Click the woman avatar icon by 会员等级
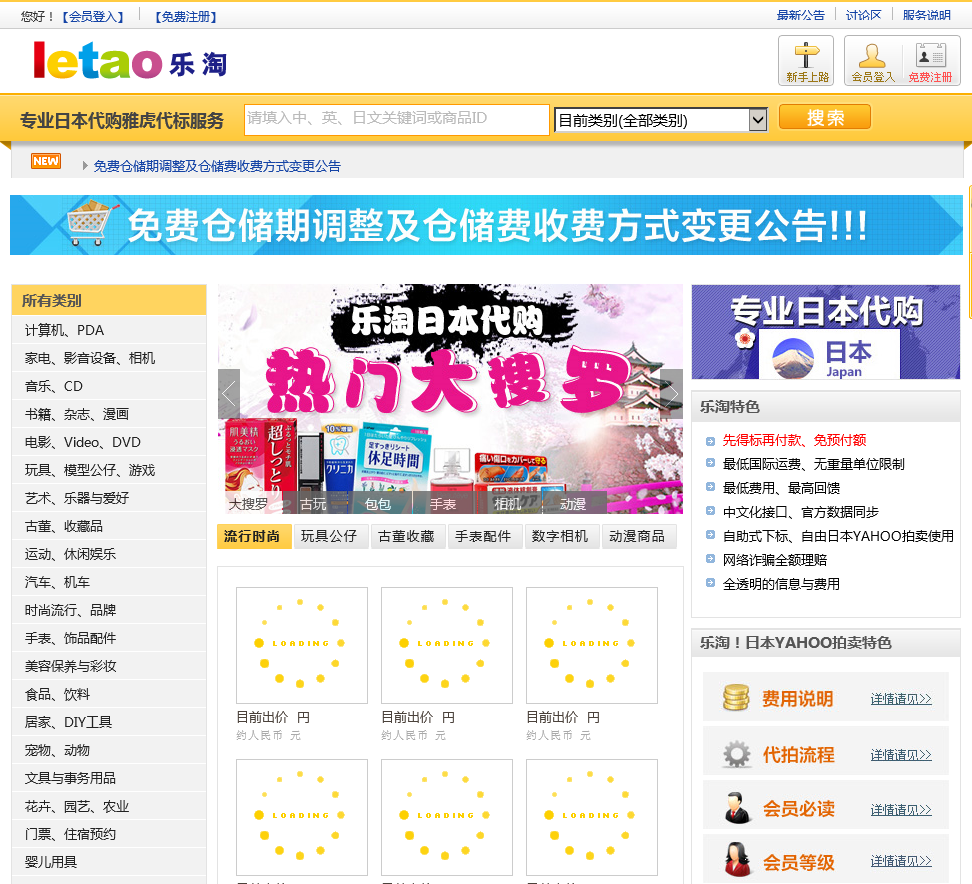The width and height of the screenshot is (972, 884). pyautogui.click(x=736, y=860)
